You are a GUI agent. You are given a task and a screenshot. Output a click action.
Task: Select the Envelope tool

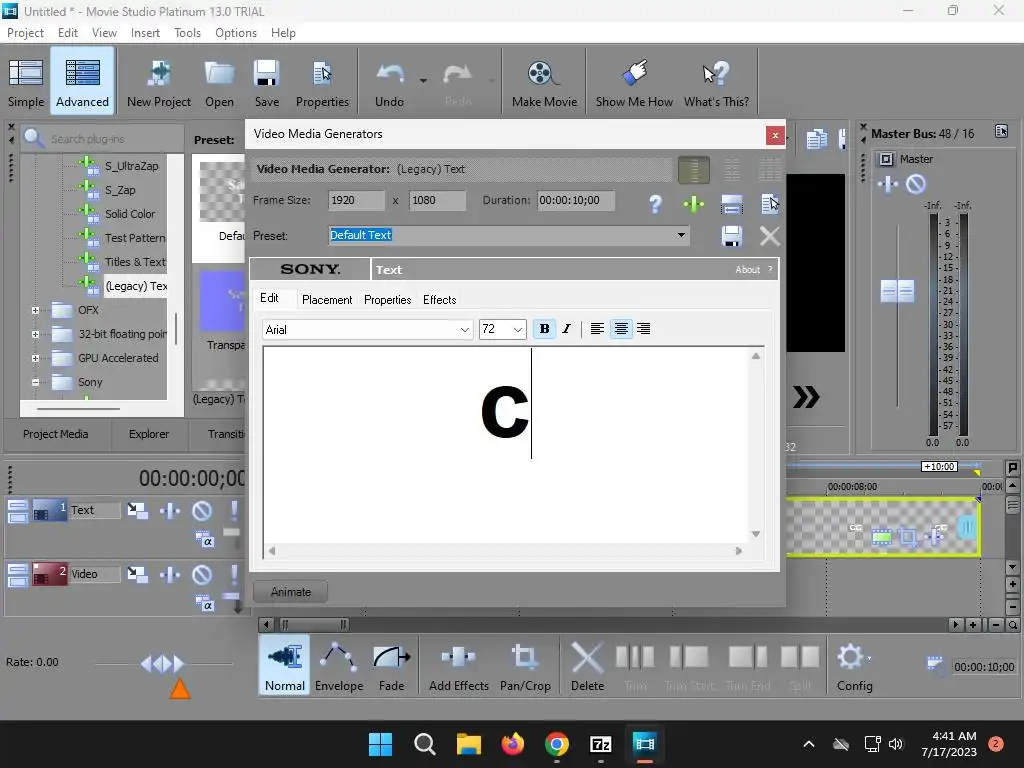(x=339, y=667)
